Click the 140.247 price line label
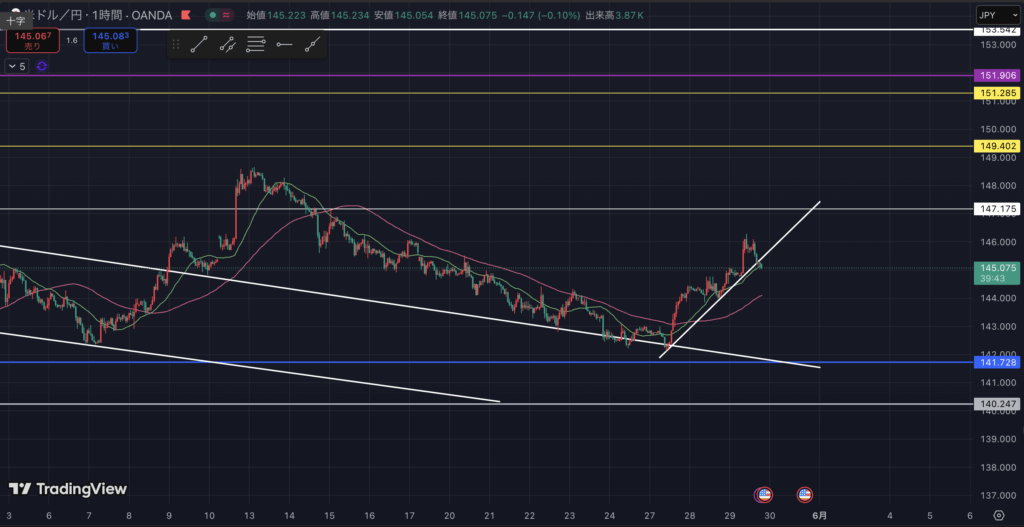The height and width of the screenshot is (527, 1024). click(997, 404)
